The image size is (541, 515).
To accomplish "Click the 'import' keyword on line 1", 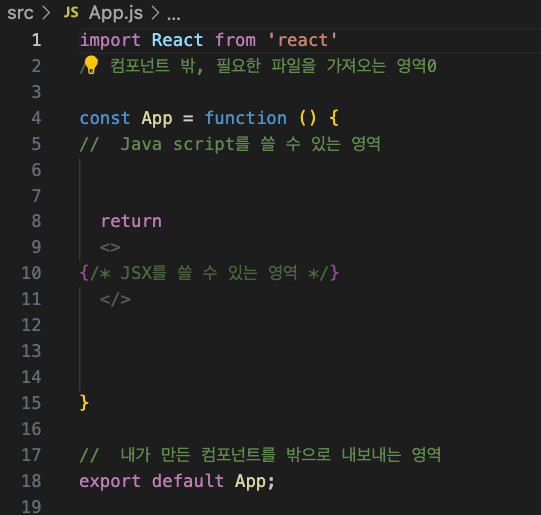I will pyautogui.click(x=110, y=40).
